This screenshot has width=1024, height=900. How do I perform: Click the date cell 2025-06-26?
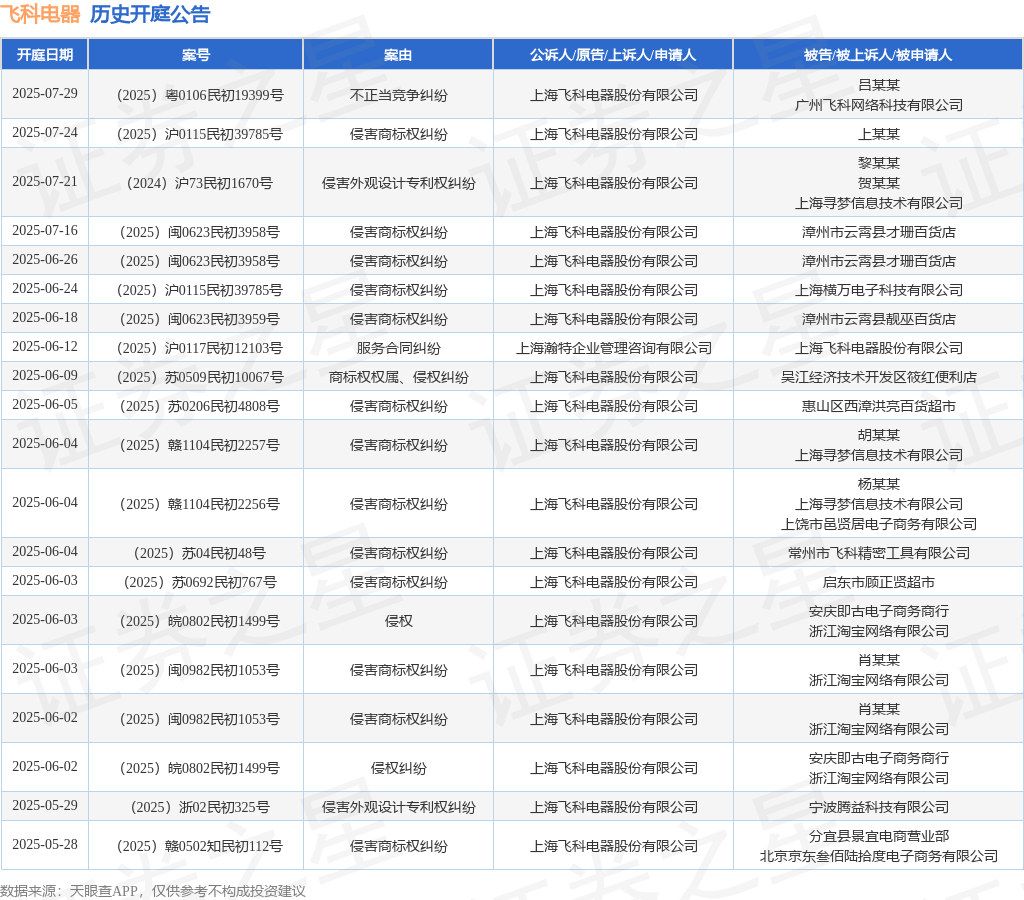(x=44, y=259)
